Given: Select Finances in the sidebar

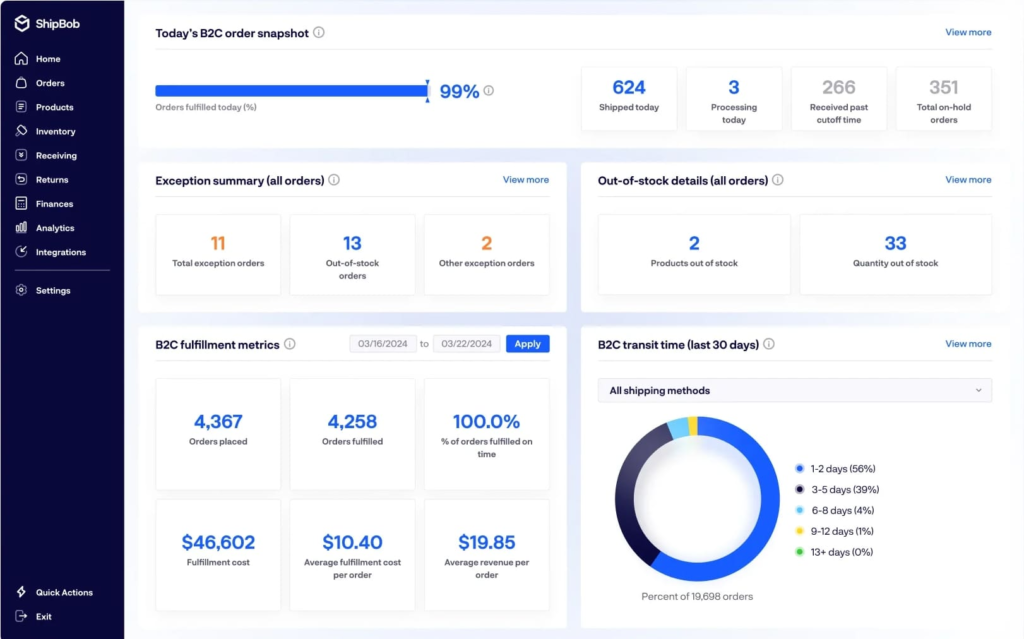Looking at the screenshot, I should [x=54, y=204].
